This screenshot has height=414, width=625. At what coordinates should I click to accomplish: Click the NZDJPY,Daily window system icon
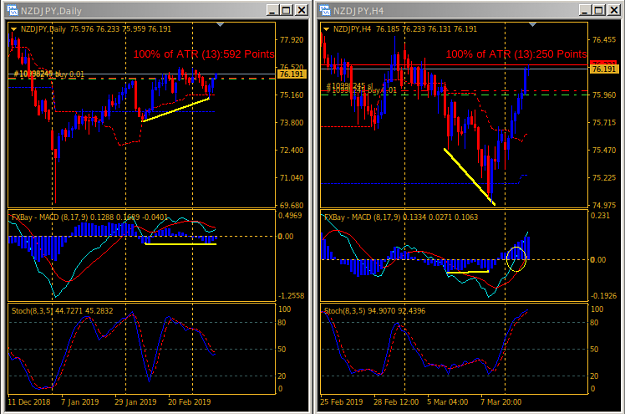coord(13,10)
